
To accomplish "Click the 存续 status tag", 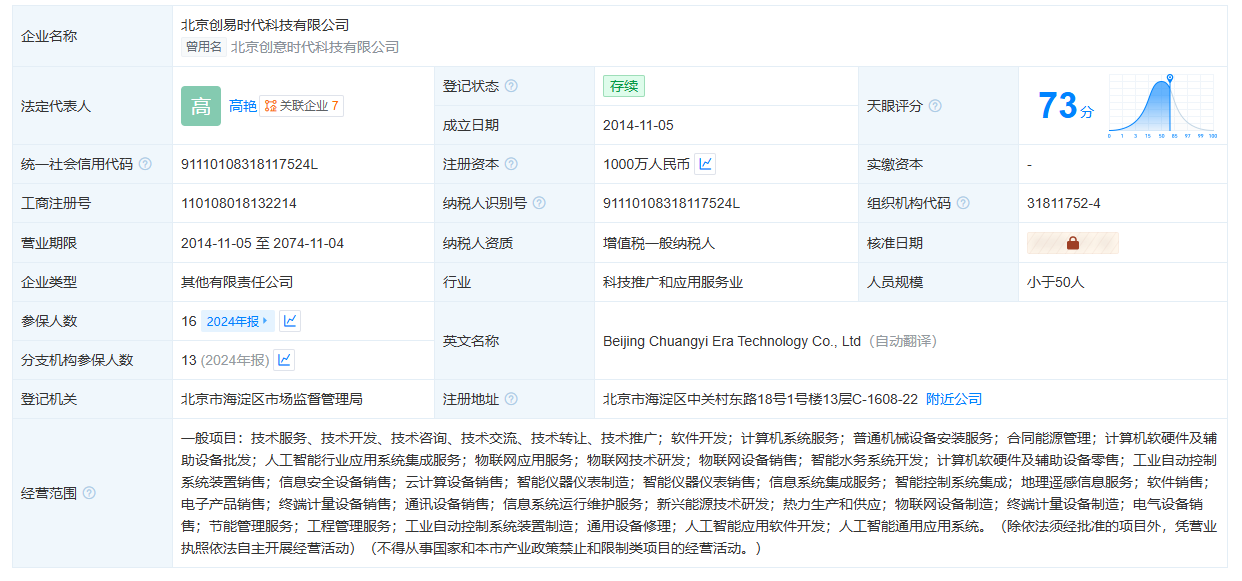I will [x=624, y=86].
